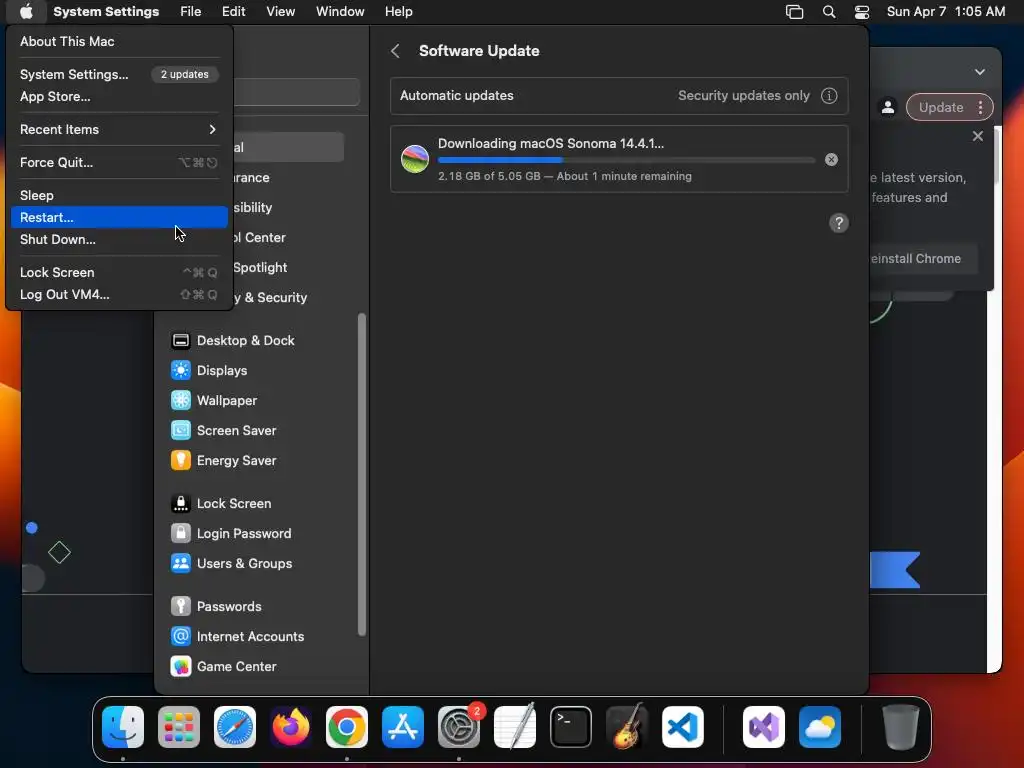1024x768 pixels.
Task: Open Chrome profile avatar icon
Action: tap(888, 108)
